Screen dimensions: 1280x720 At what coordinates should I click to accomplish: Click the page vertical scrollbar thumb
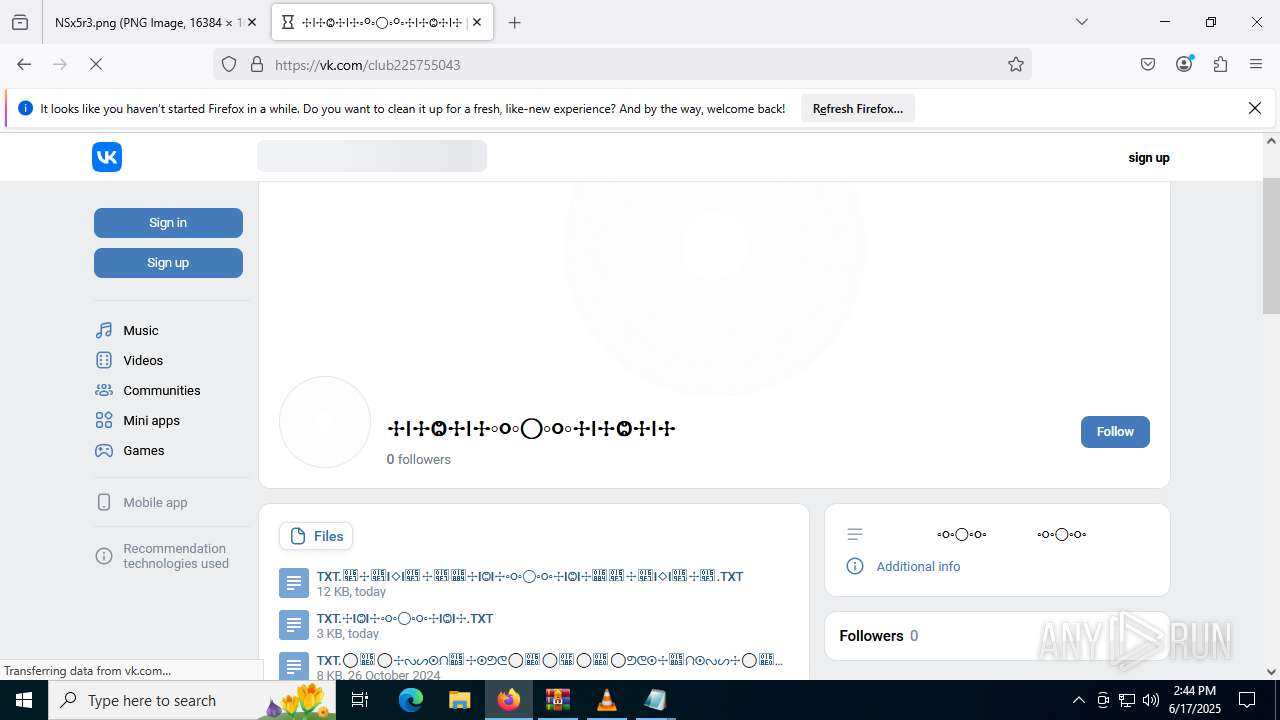(x=1271, y=246)
